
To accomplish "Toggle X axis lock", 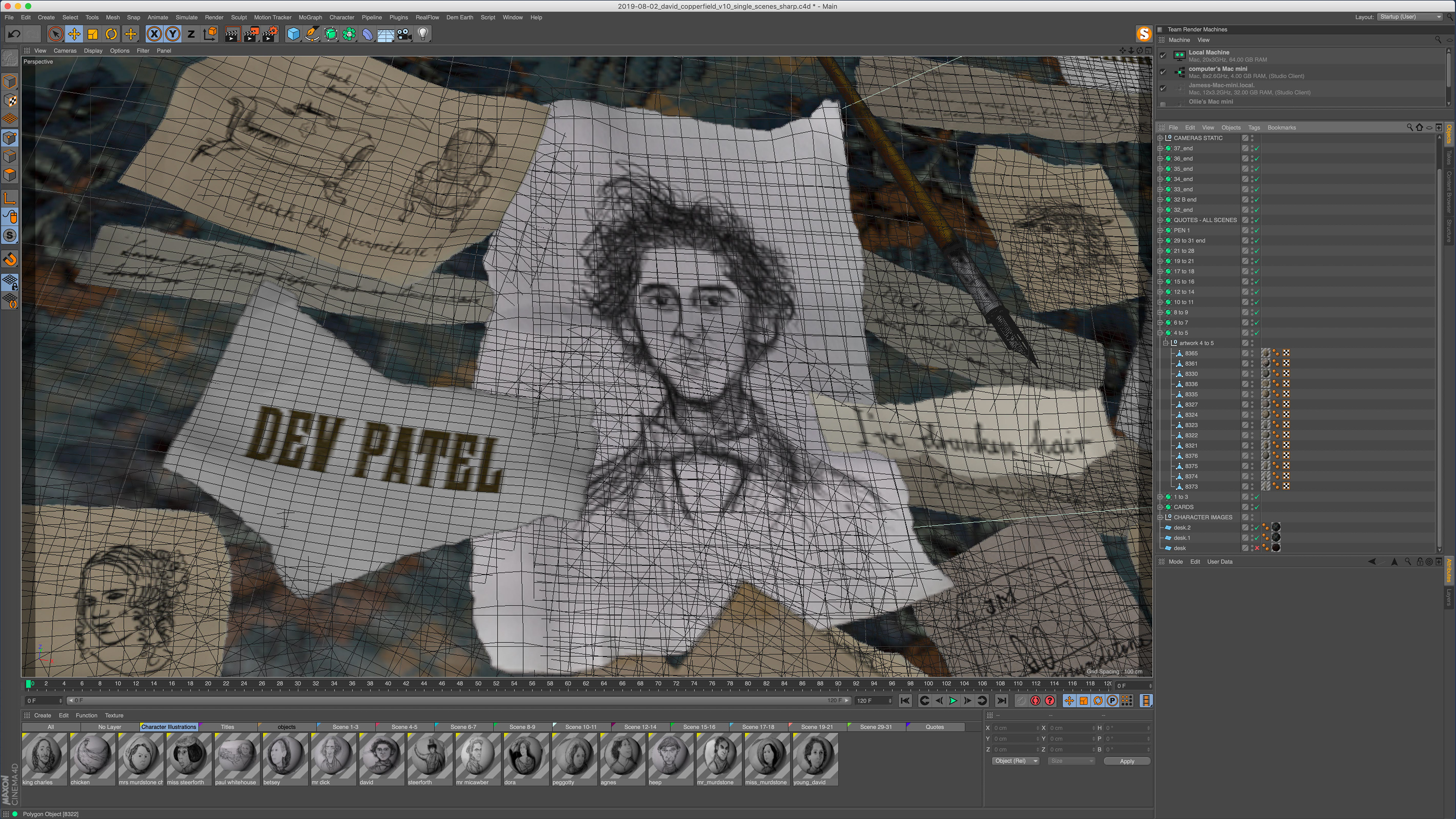I will pos(154,34).
